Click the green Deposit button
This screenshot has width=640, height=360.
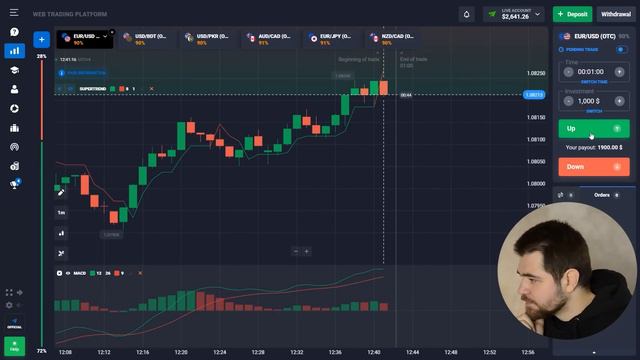pos(572,14)
